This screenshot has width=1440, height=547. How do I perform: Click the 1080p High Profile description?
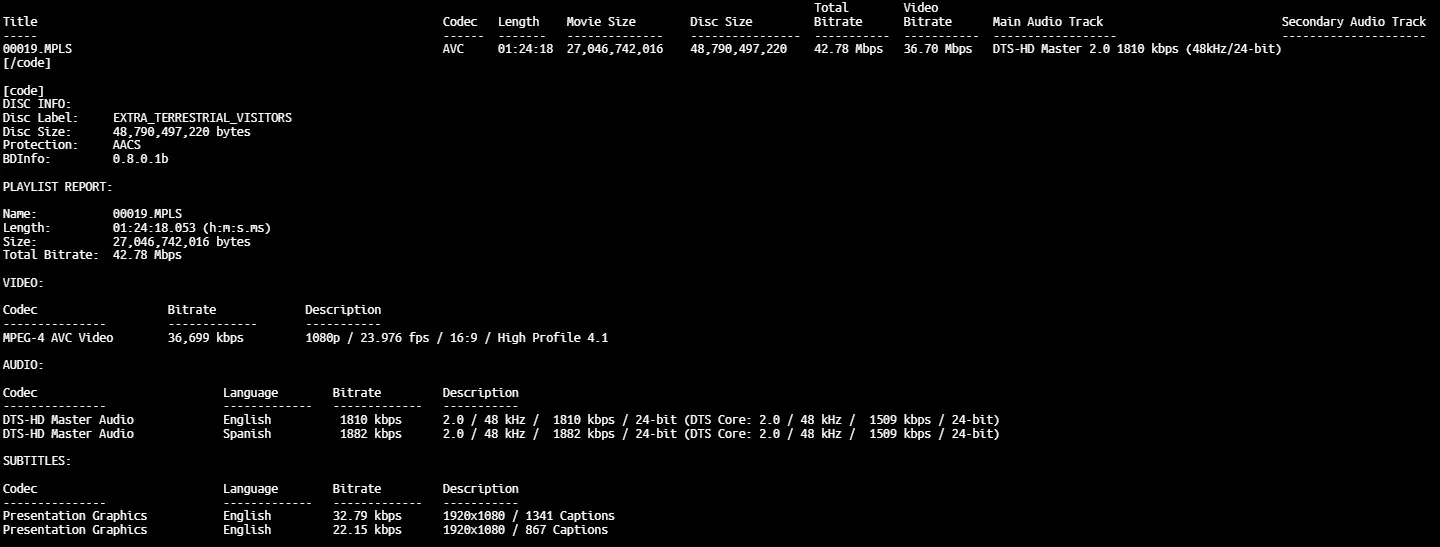coord(456,338)
